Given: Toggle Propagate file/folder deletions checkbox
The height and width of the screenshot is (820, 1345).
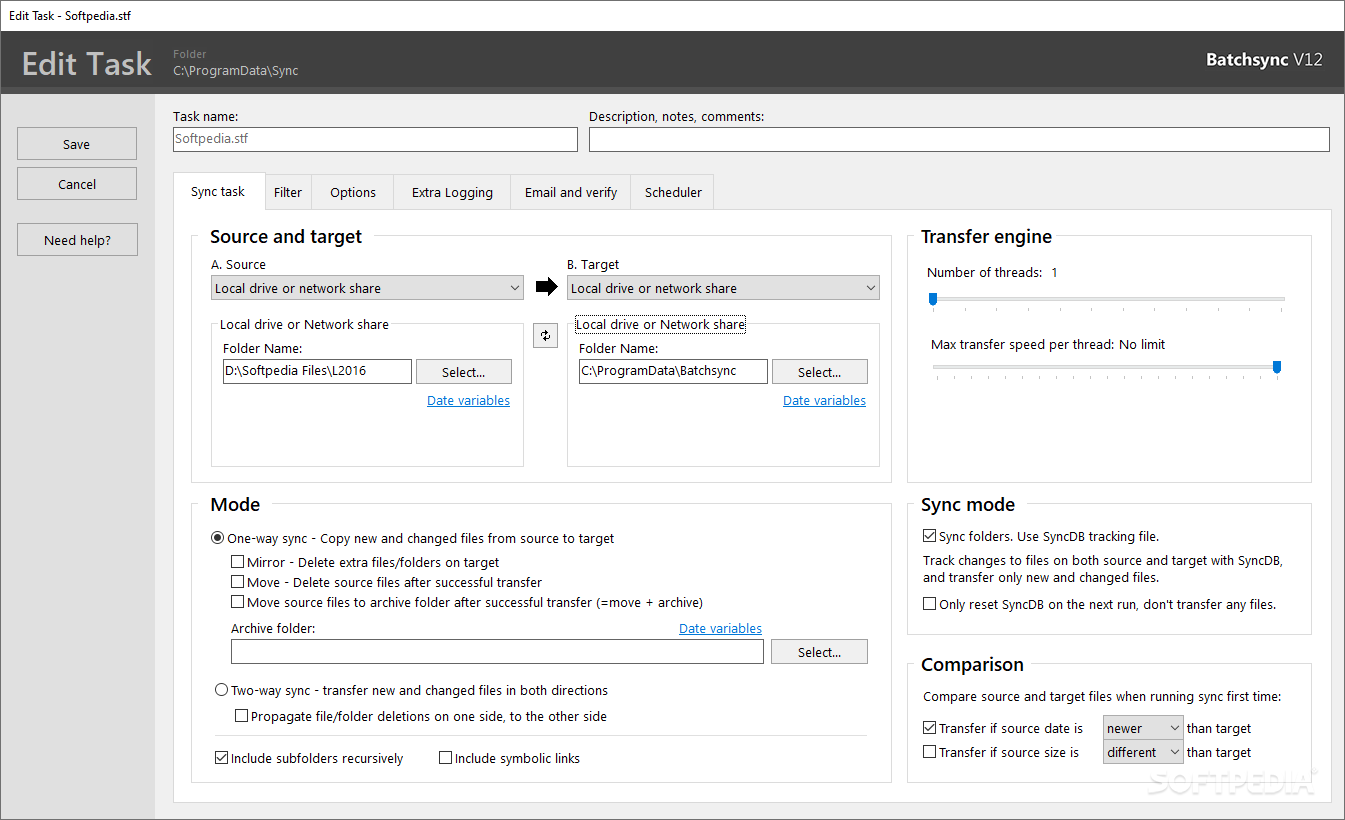Looking at the screenshot, I should coord(242,716).
